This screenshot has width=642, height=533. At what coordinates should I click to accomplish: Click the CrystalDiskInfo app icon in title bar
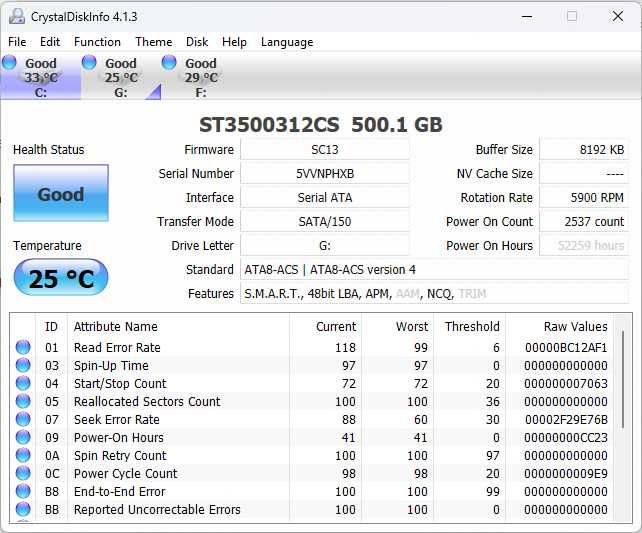[17, 16]
